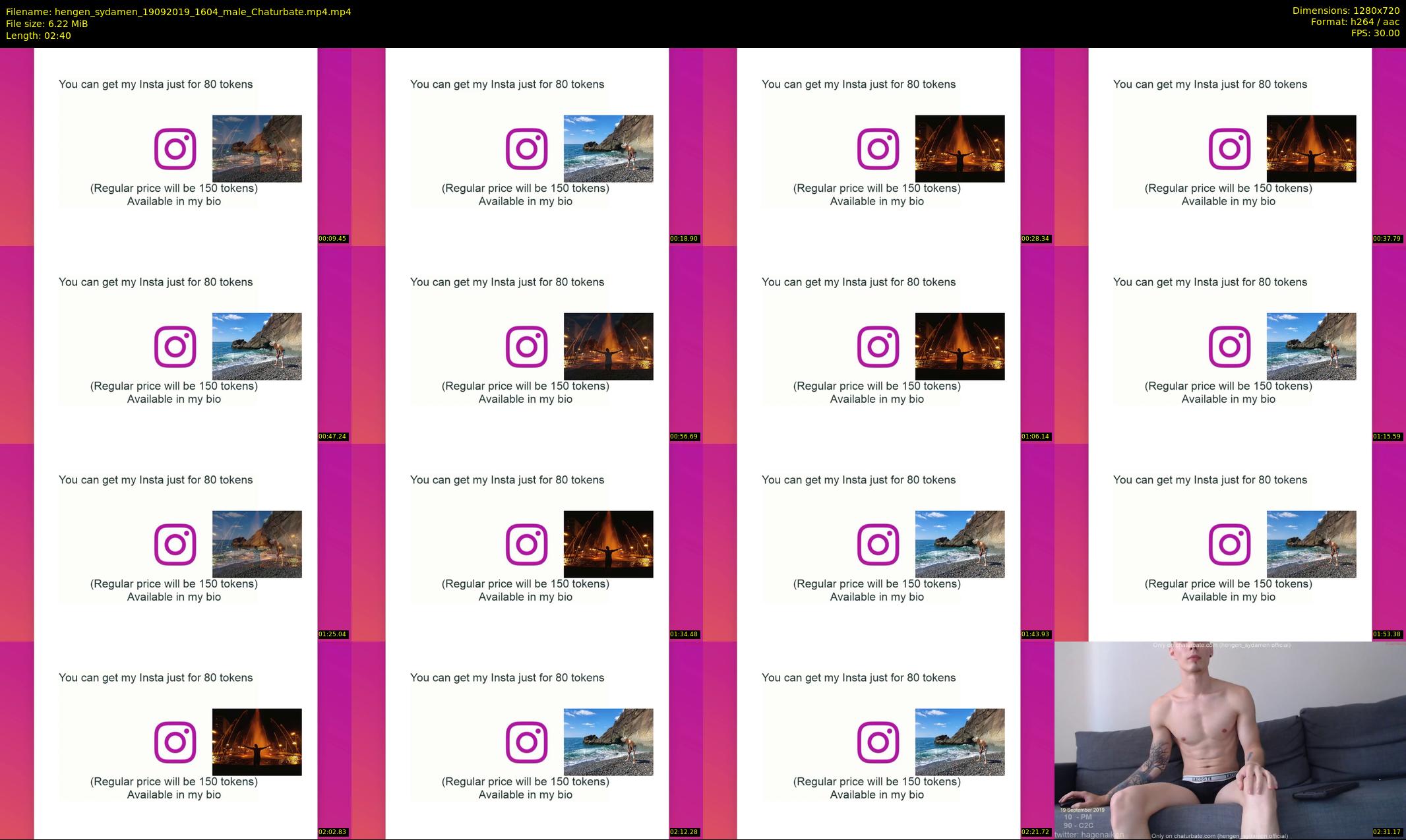Click 'twitter: hagenaiken' text in webcam frame
The image size is (1406, 840).
[1089, 835]
